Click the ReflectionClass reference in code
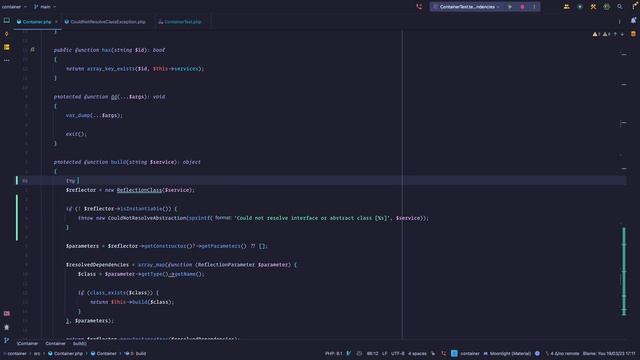Viewport: 640px width, 360px height. [139, 190]
